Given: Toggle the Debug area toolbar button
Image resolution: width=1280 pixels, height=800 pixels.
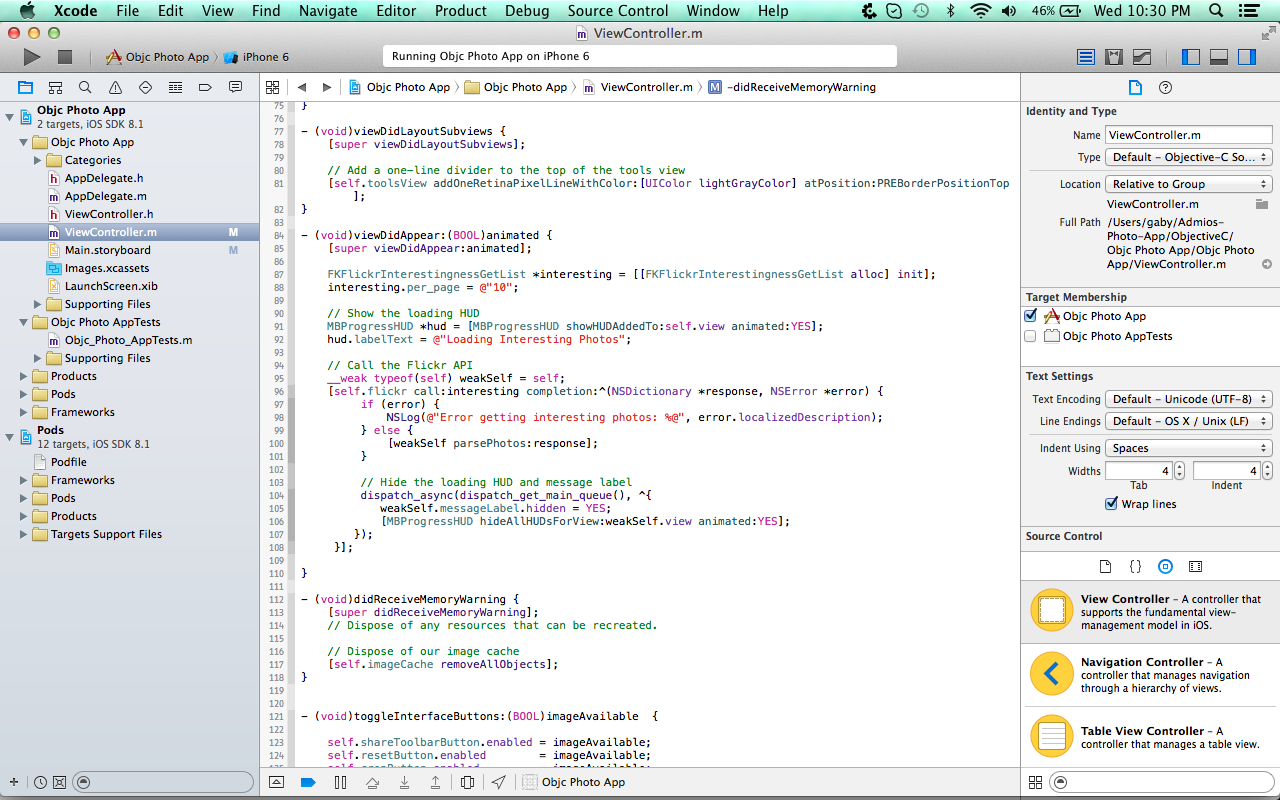Looking at the screenshot, I should [x=1218, y=57].
